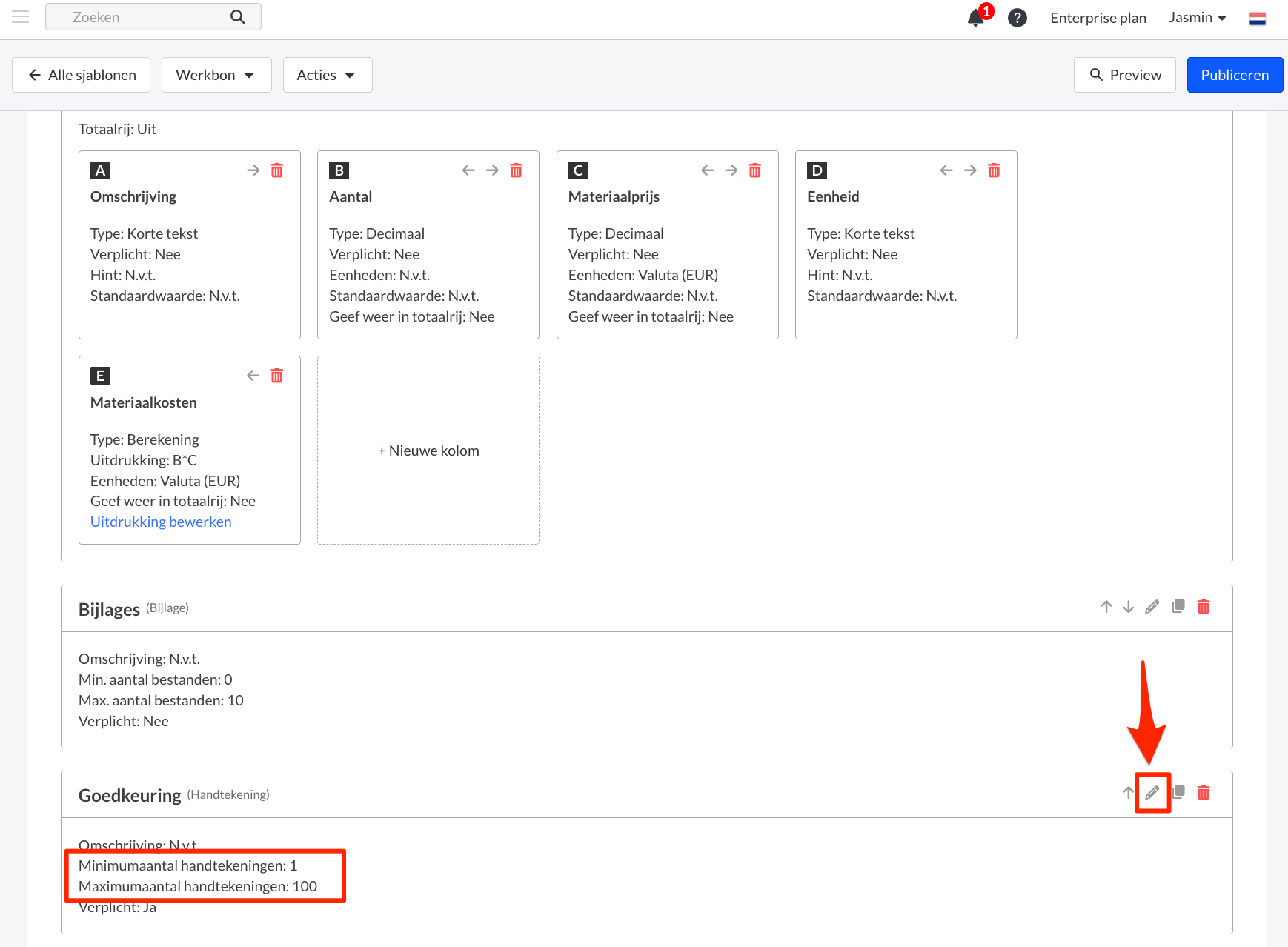Open the help question mark icon
The width and height of the screenshot is (1288, 947).
click(1018, 18)
